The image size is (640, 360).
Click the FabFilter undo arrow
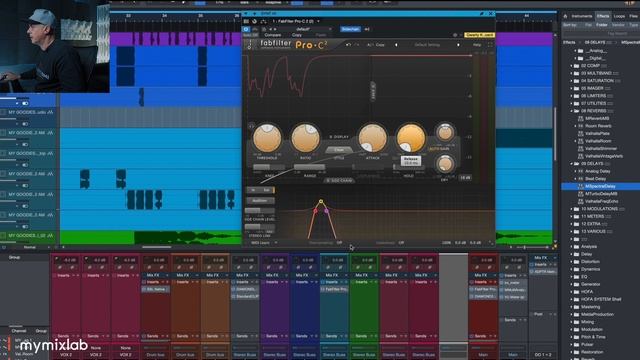[x=348, y=45]
